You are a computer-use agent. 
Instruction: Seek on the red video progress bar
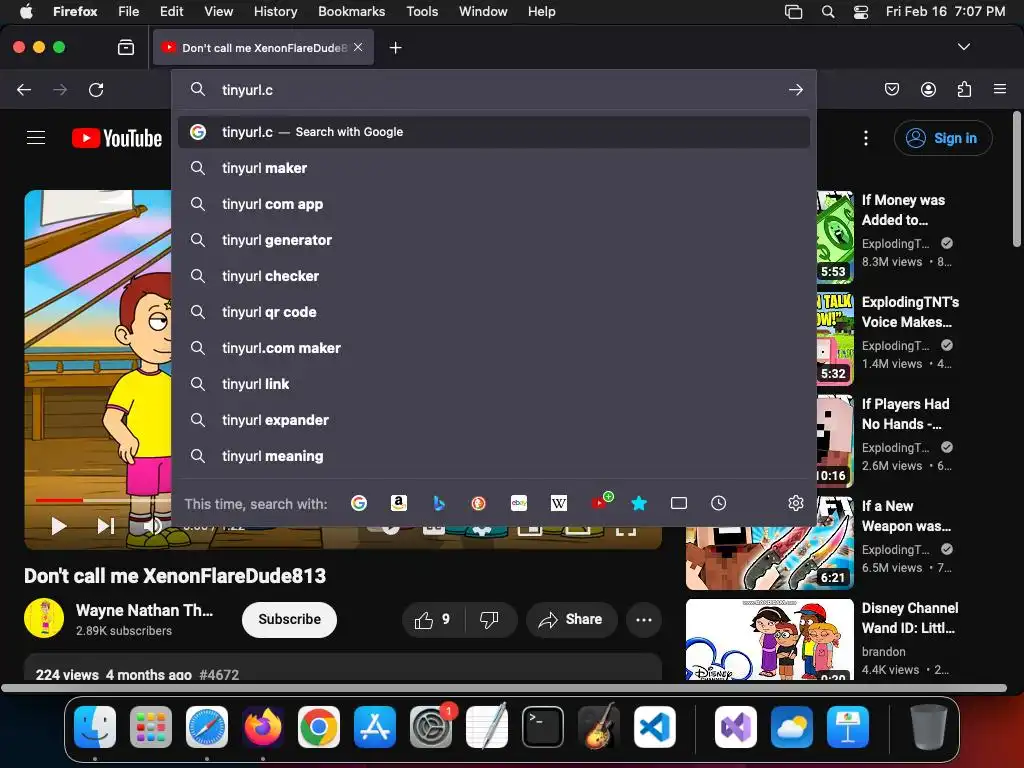pos(59,500)
